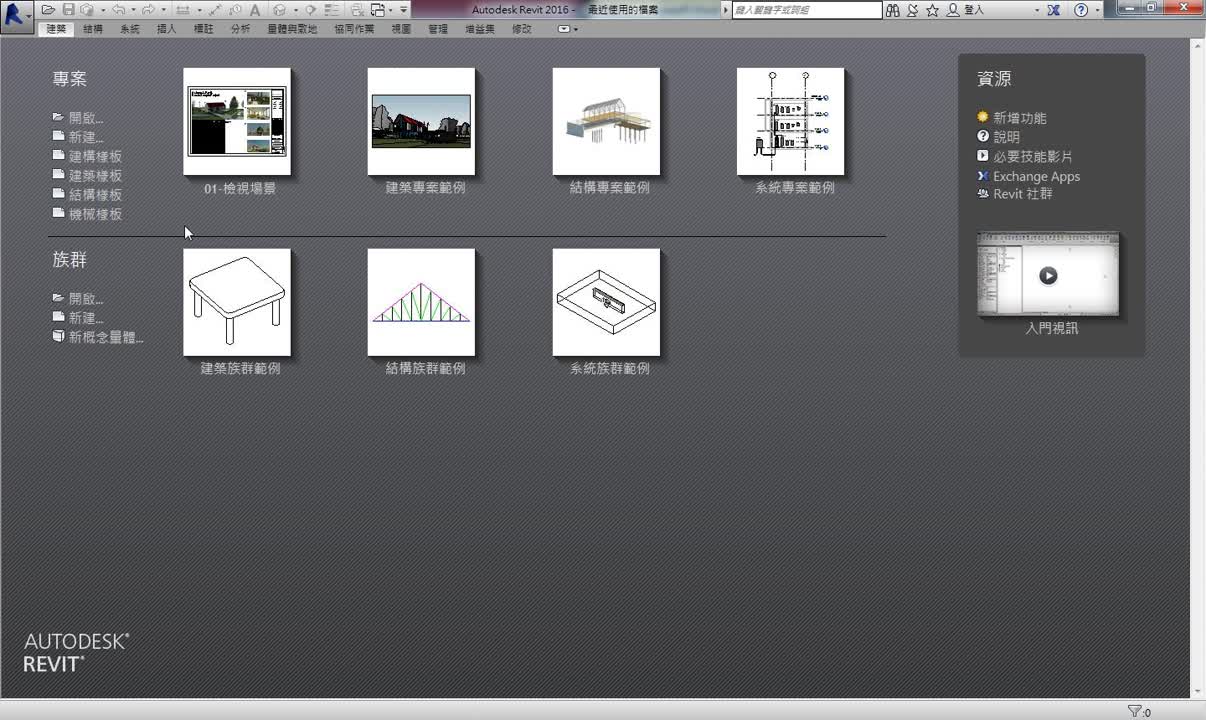Click the star Favorites icon in title bar
Viewport: 1206px width, 720px height.
[x=932, y=10]
